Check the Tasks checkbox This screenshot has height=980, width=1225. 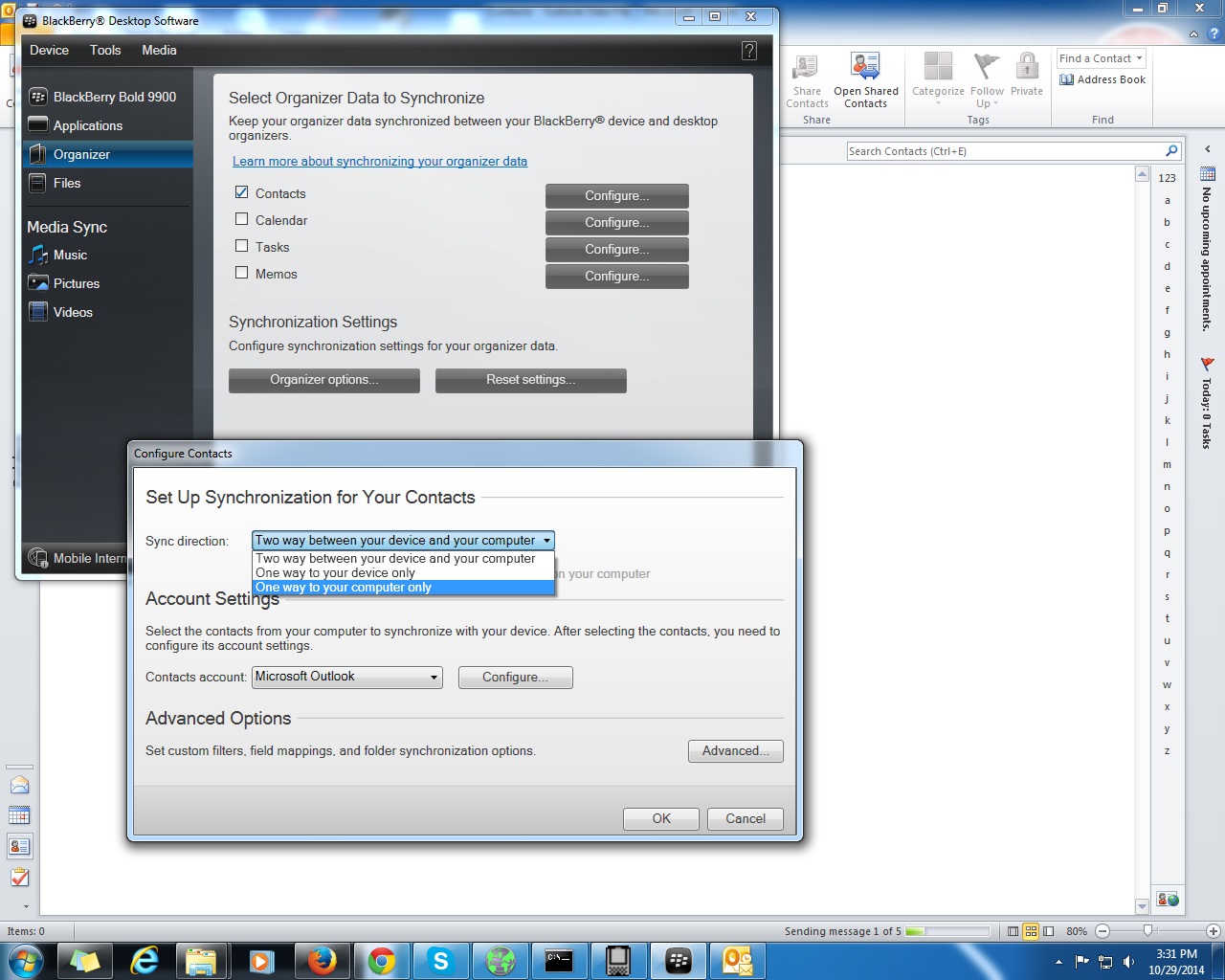241,246
